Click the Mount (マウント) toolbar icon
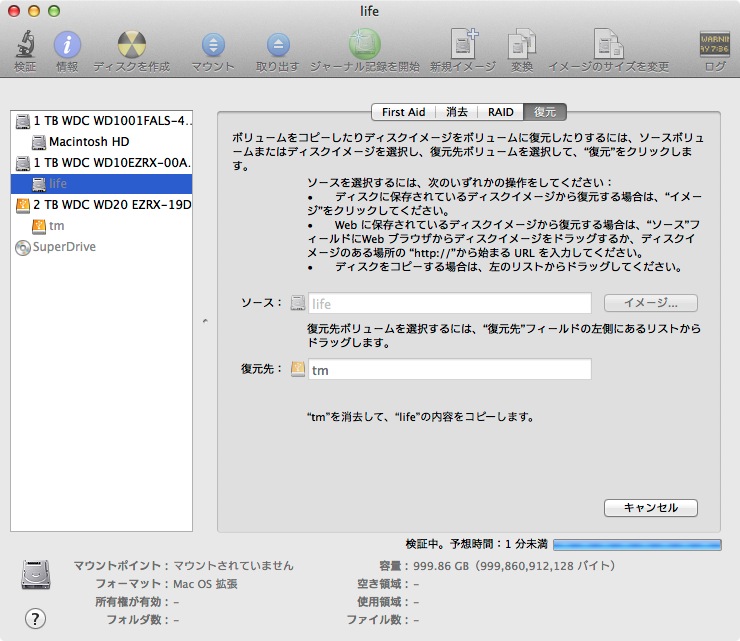The width and height of the screenshot is (740, 641). 213,45
